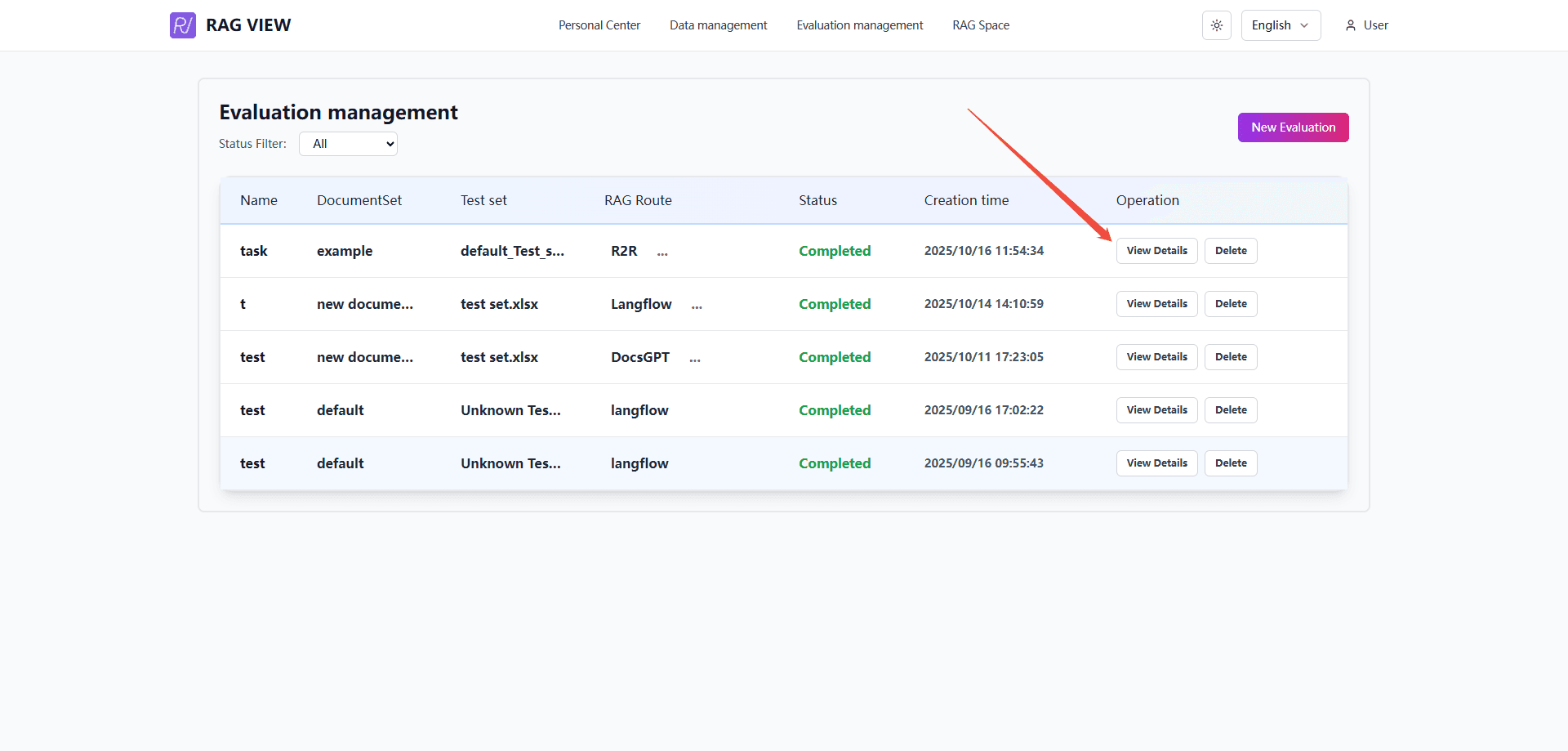Go to Data management page
Image resolution: width=1568 pixels, height=751 pixels.
click(718, 25)
